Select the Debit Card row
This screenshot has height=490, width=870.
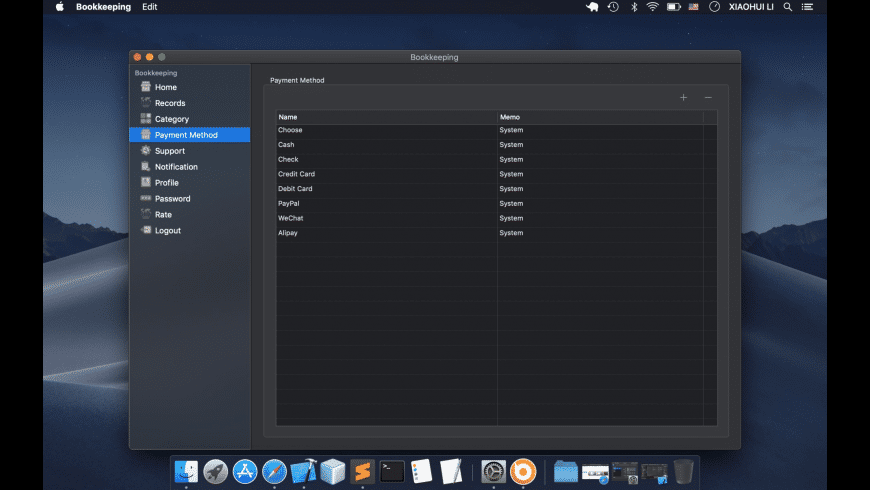point(497,189)
